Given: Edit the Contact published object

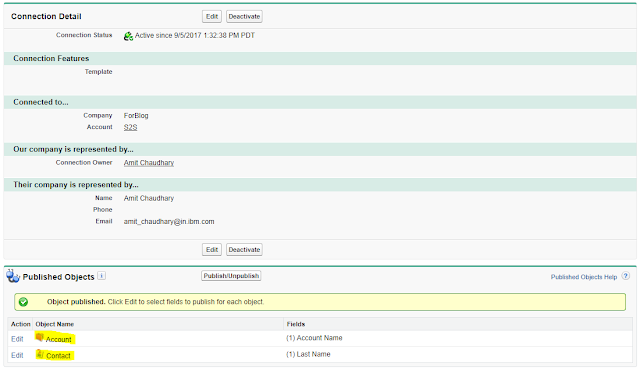Looking at the screenshot, I should 17,355.
